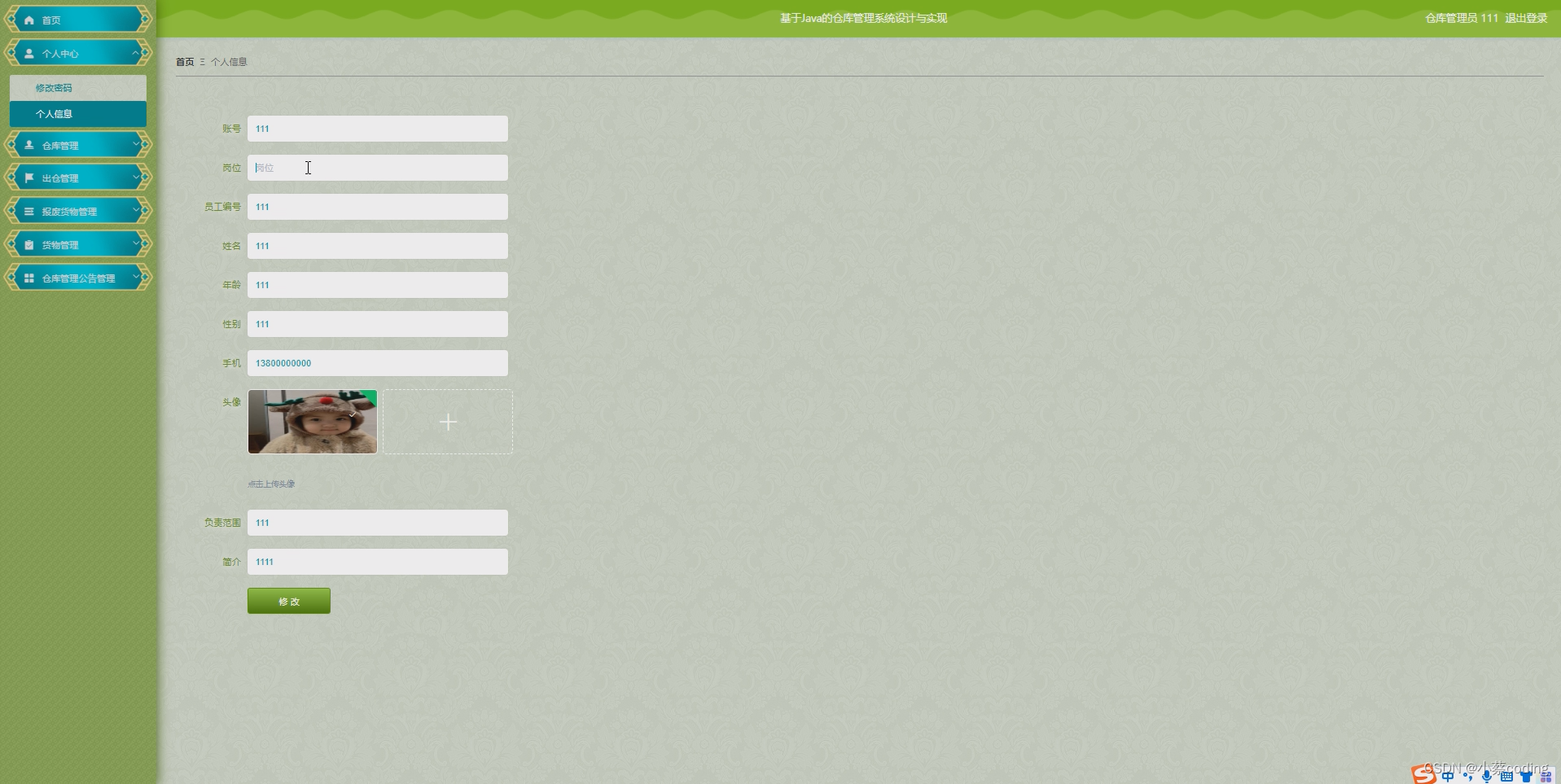Image resolution: width=1561 pixels, height=784 pixels.
Task: Focus the 年龄 input field
Action: click(x=378, y=285)
